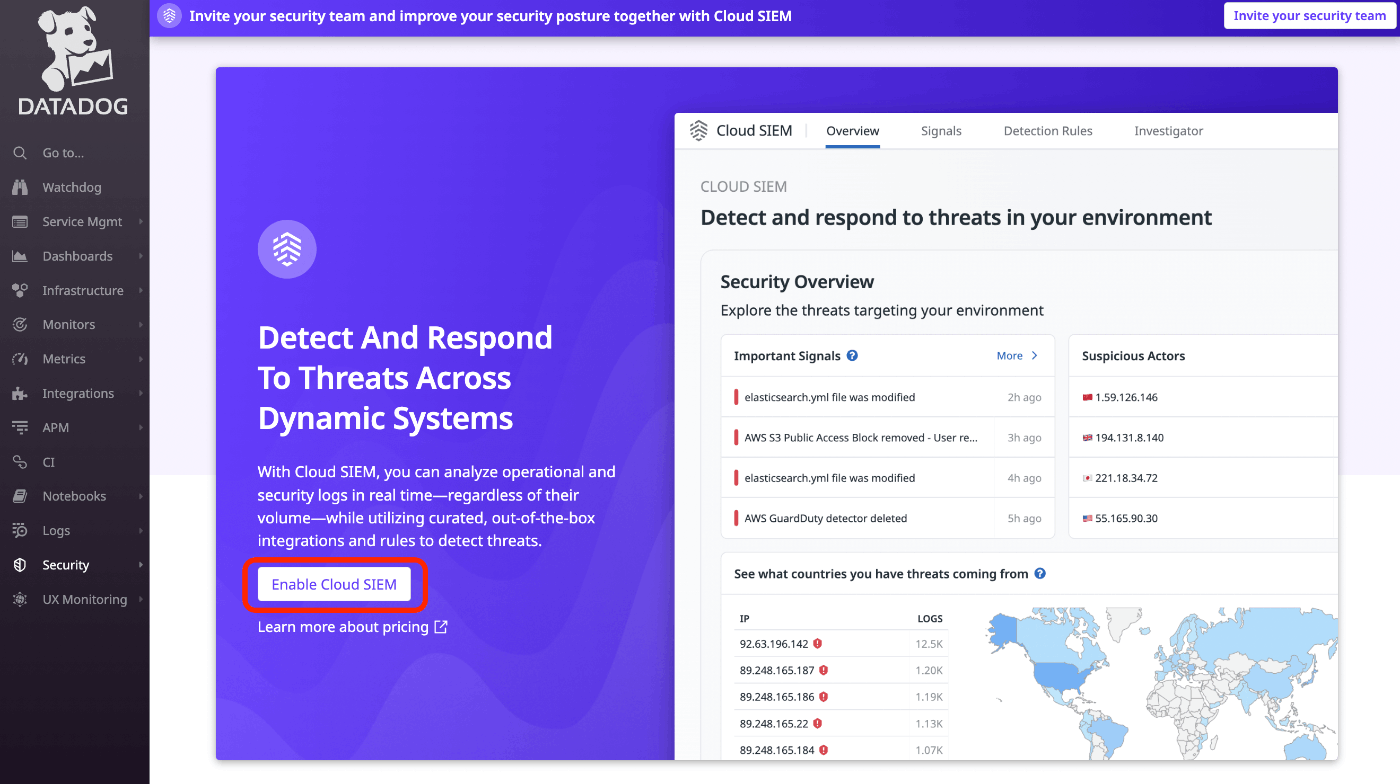Viewport: 1400px width, 784px height.
Task: Expand the Security submenu arrow
Action: click(x=141, y=565)
